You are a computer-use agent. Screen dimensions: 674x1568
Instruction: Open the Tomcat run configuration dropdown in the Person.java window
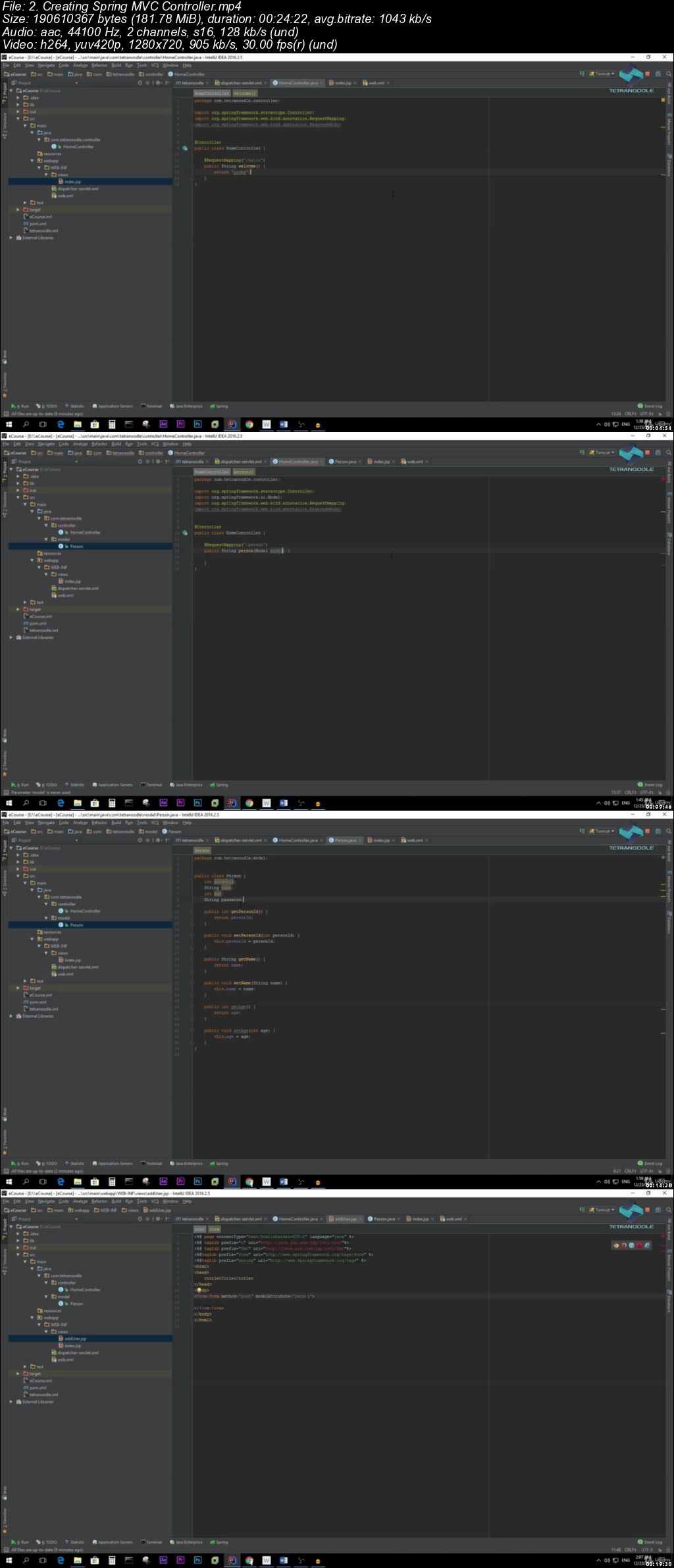click(603, 831)
